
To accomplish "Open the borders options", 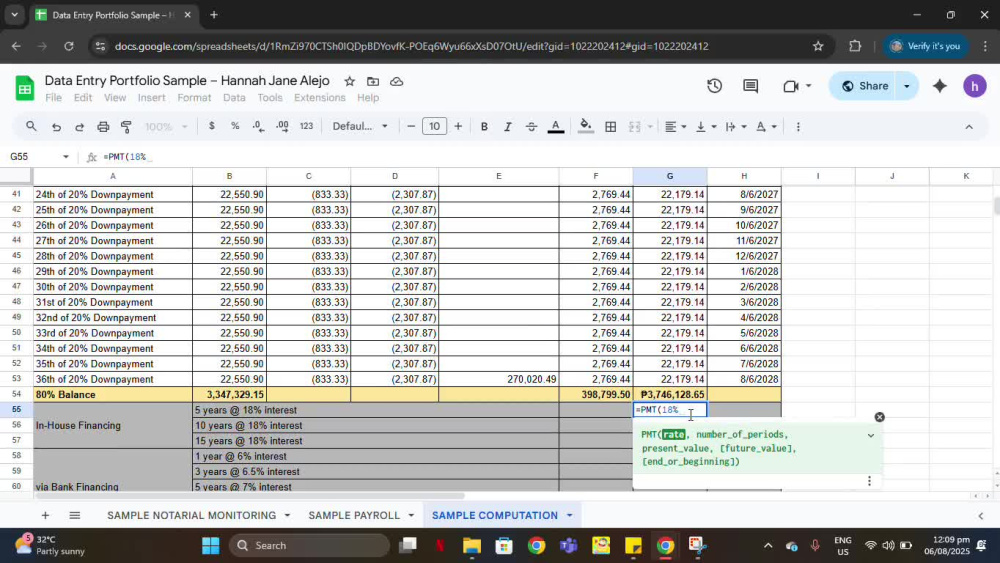I will click(610, 126).
